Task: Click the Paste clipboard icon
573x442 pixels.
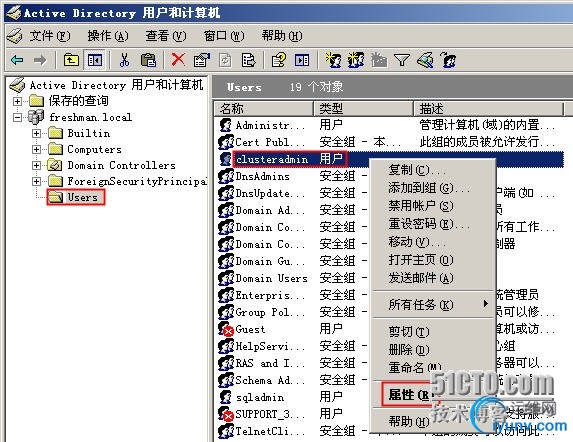Action: point(148,60)
